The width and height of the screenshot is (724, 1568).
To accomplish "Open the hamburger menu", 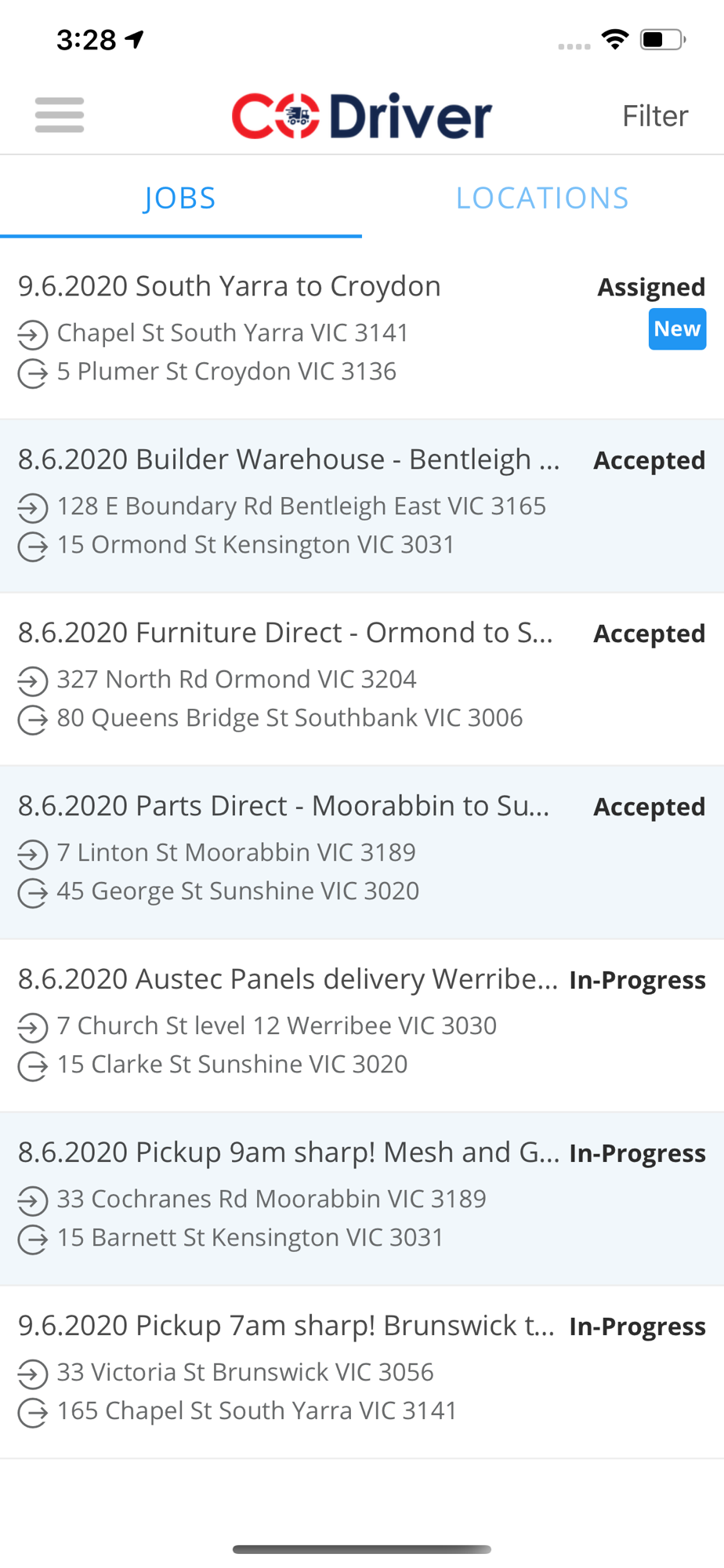I will [60, 115].
